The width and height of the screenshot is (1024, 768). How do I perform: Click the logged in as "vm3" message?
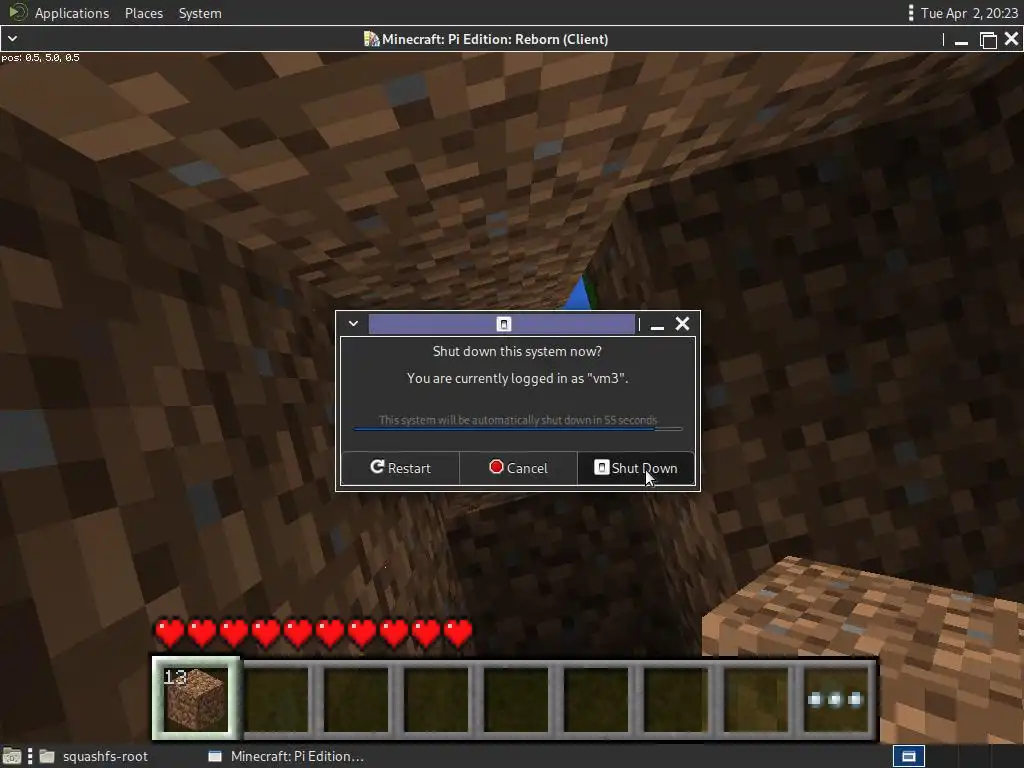517,378
